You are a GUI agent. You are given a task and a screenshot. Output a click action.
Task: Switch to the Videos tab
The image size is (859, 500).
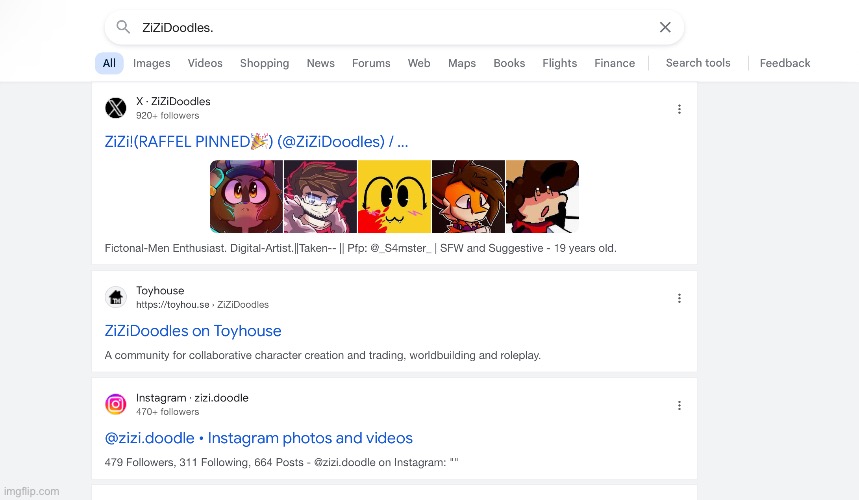click(205, 63)
